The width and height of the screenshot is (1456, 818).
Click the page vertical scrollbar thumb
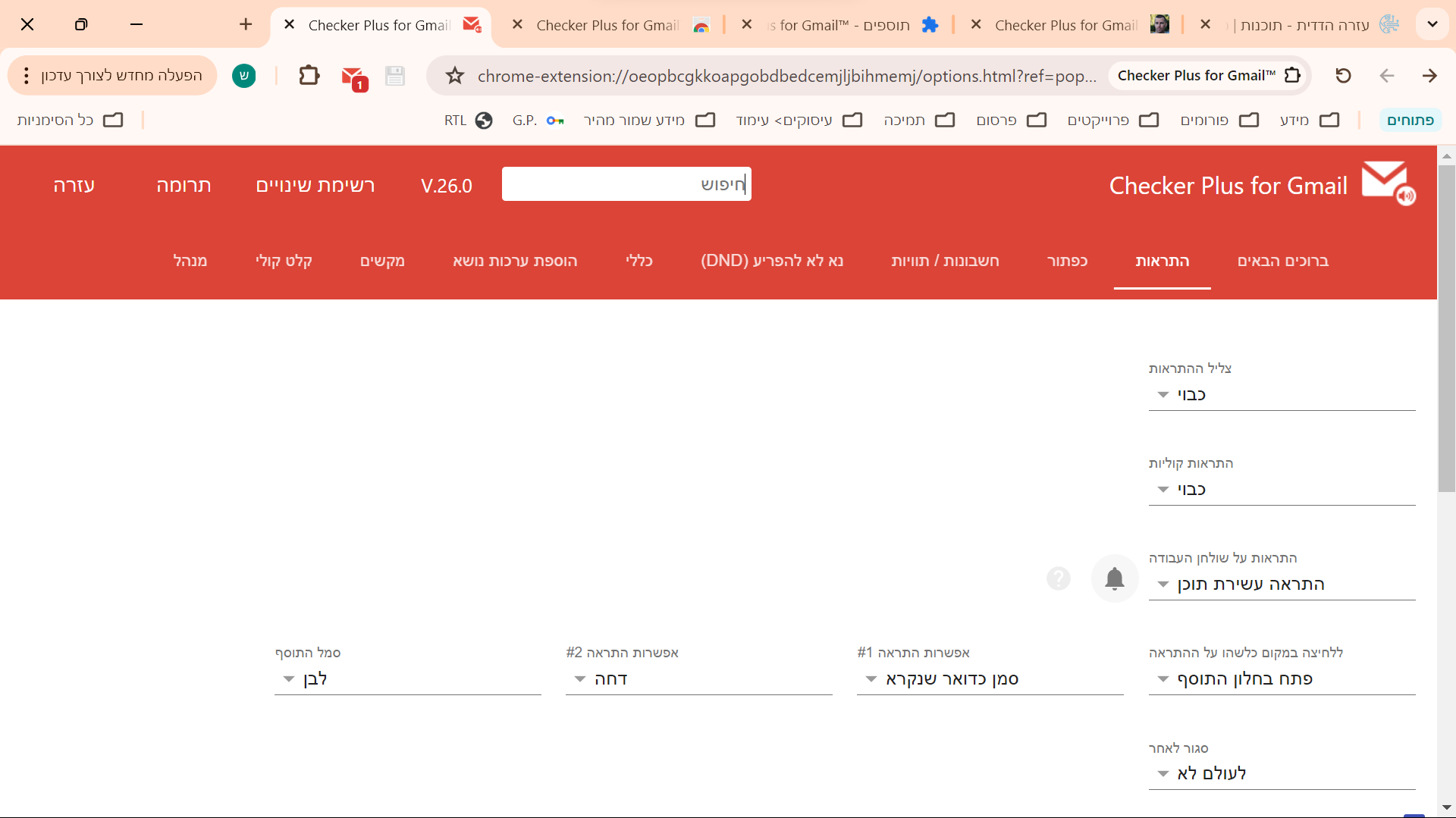[x=1446, y=328]
